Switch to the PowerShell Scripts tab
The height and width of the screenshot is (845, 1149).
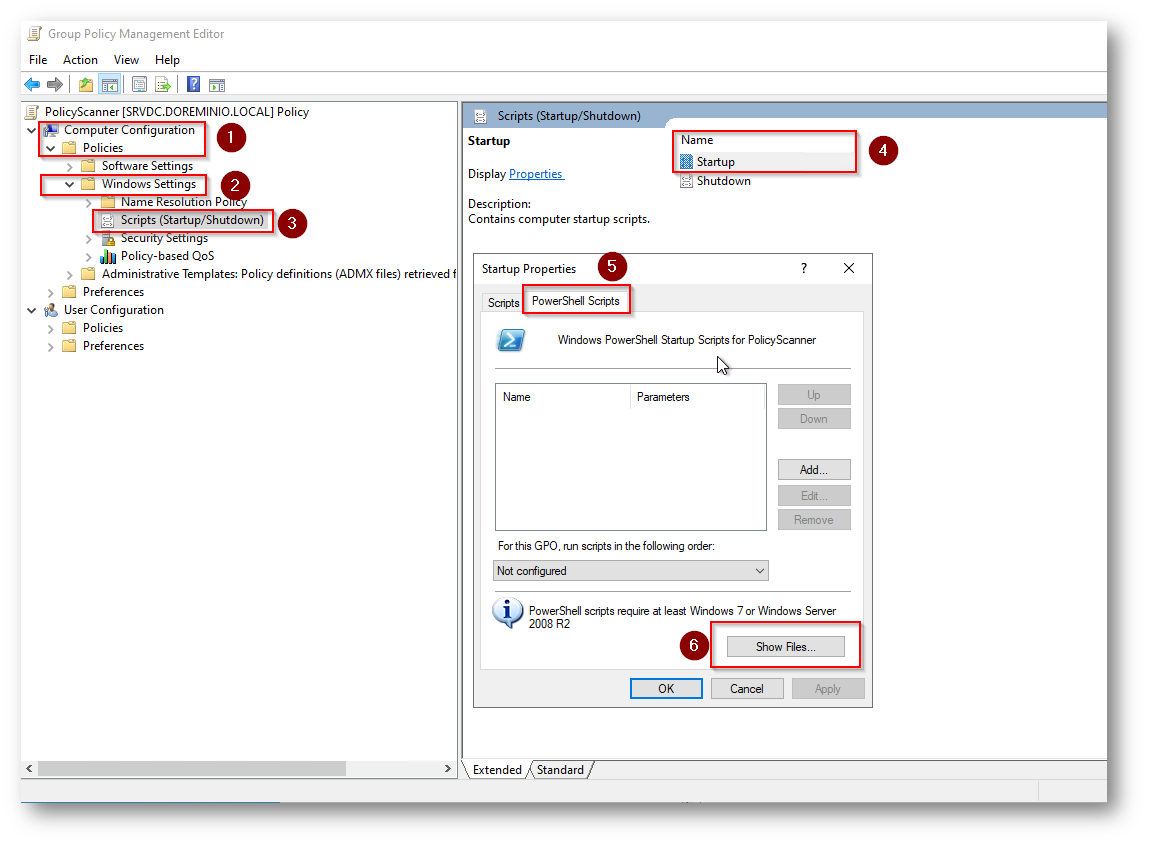(x=576, y=300)
